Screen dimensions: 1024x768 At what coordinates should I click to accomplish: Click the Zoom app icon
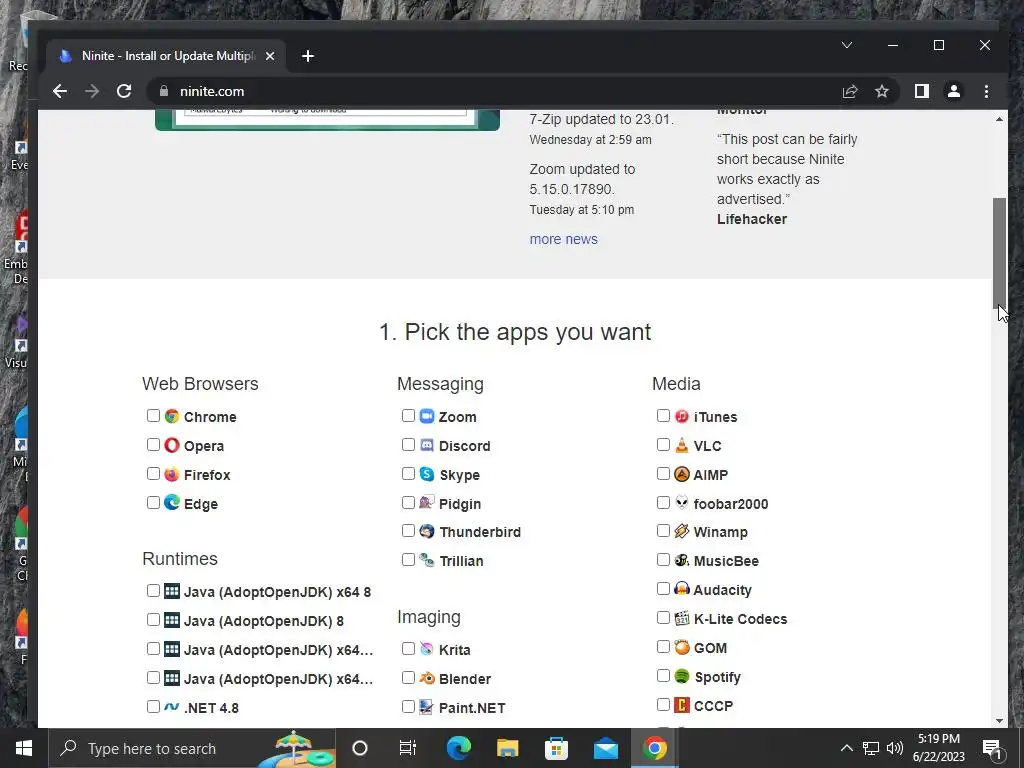tap(427, 416)
